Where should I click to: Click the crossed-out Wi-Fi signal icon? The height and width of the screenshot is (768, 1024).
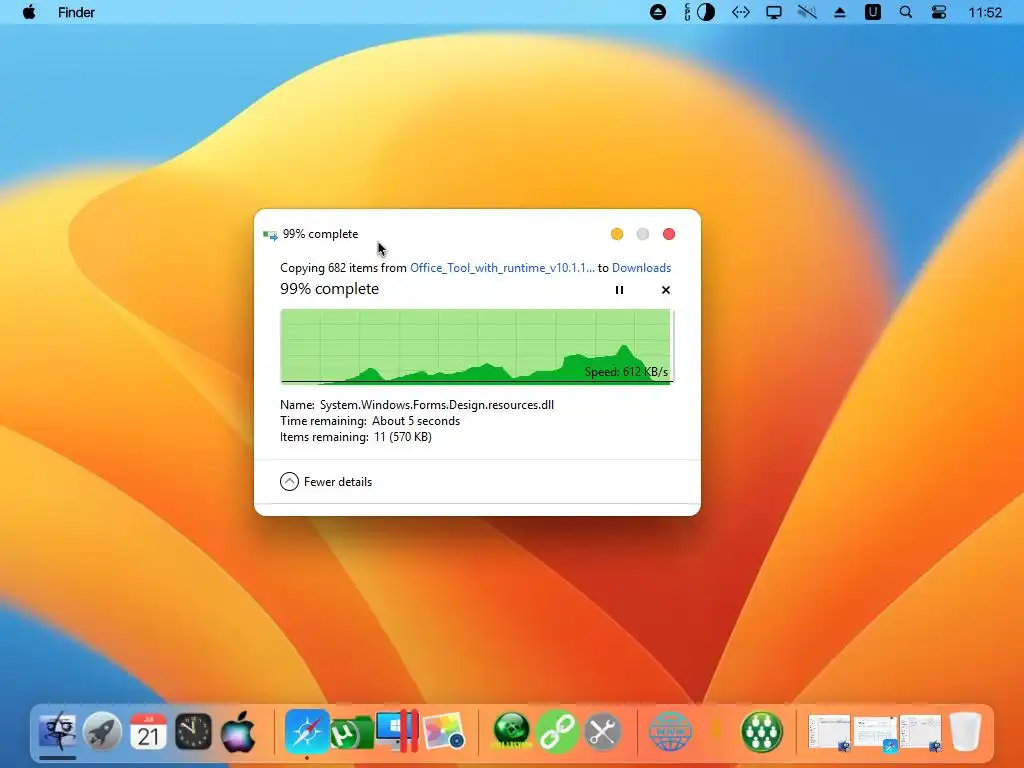coord(807,12)
